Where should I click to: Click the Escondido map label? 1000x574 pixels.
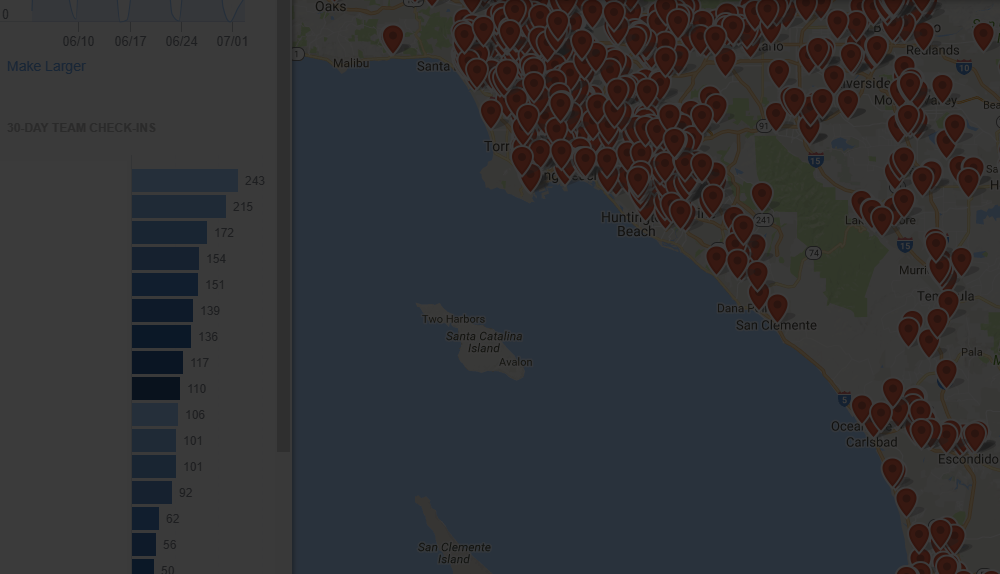click(968, 459)
